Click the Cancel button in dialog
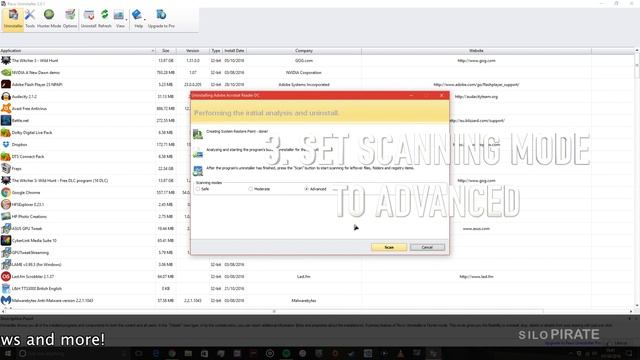Viewport: 640px width, 360px height. click(427, 247)
